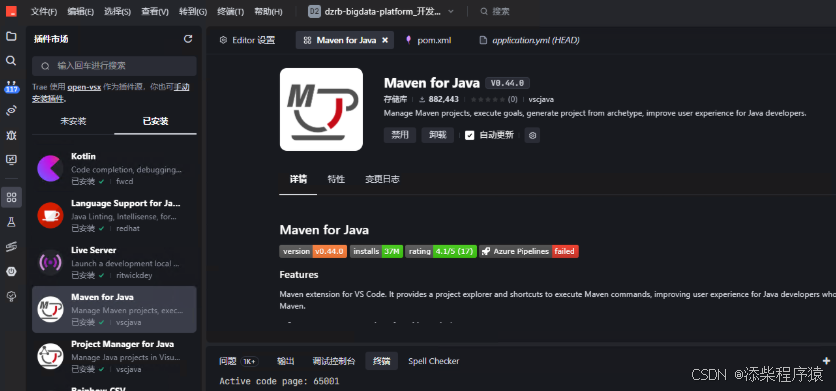
Task: Click the large Maven for Java logo
Action: pos(321,109)
